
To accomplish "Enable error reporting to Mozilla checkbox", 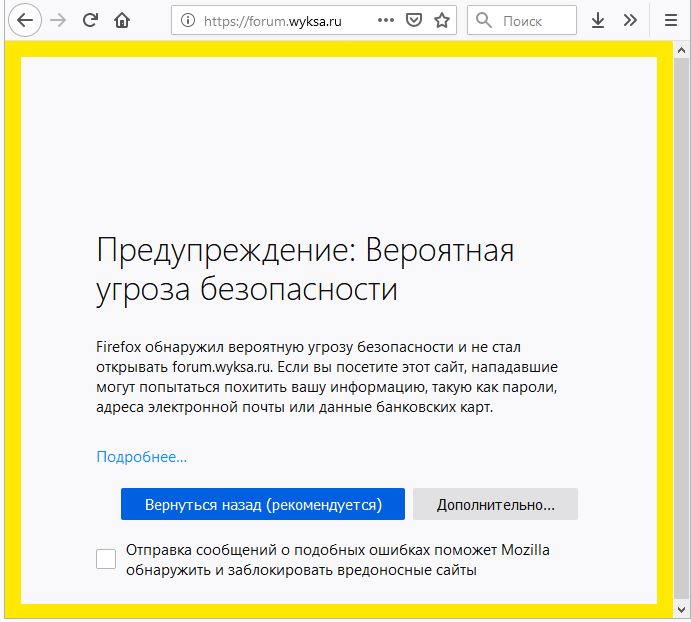I will (106, 559).
